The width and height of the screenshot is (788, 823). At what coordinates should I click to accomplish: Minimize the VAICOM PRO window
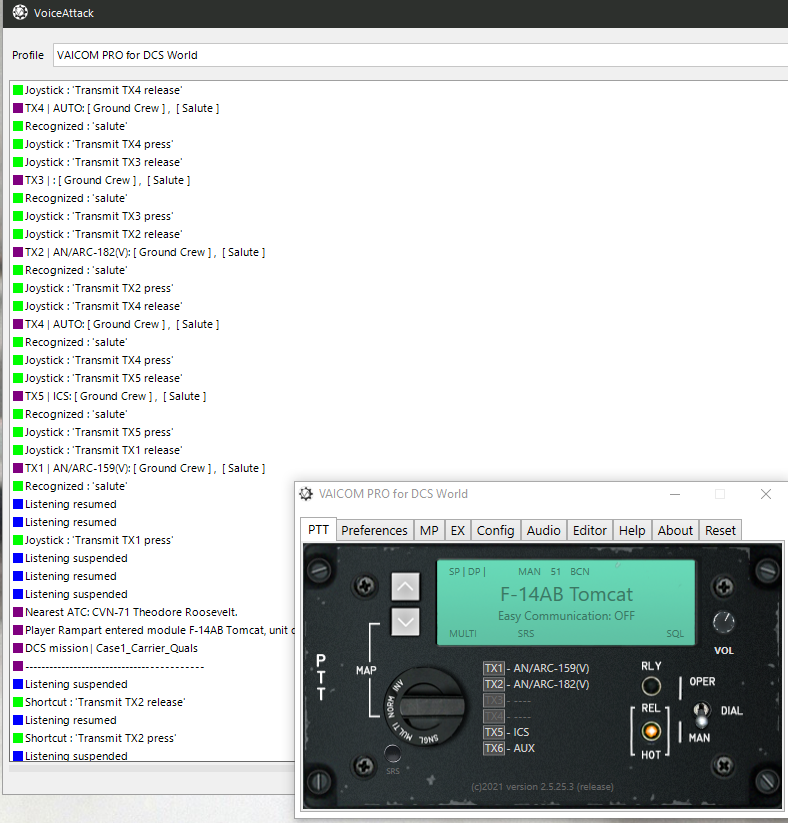(675, 494)
